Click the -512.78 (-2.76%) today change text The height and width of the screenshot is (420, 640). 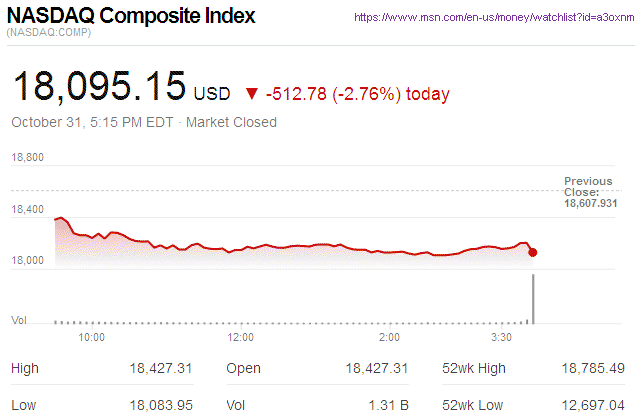coord(358,94)
